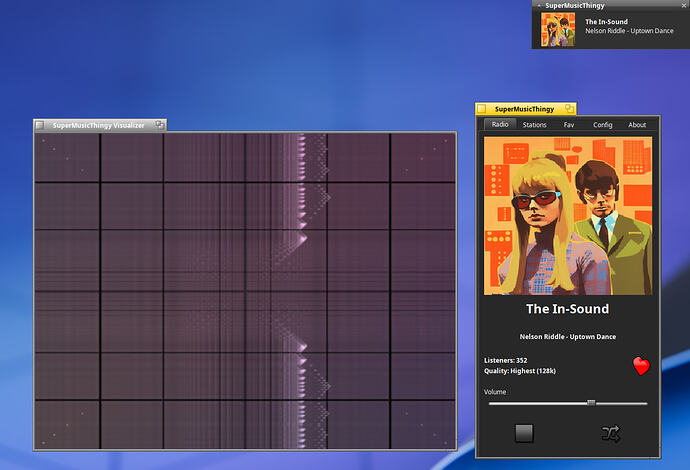690x470 pixels.
Task: Open the About tab
Action: point(637,125)
